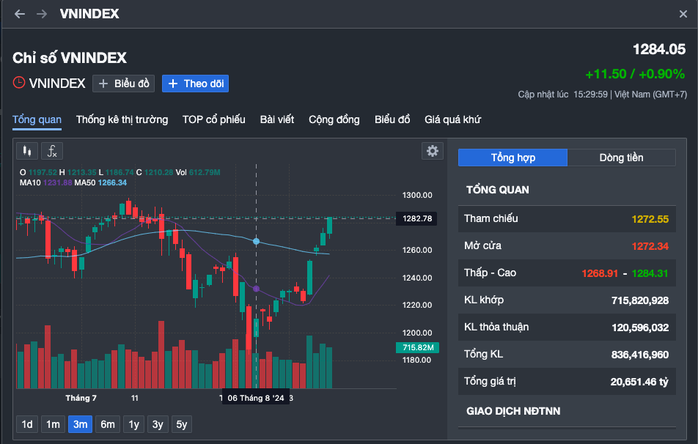Image resolution: width=698 pixels, height=444 pixels.
Task: Click the MA50 legend value 1266.34
Action: 112,183
